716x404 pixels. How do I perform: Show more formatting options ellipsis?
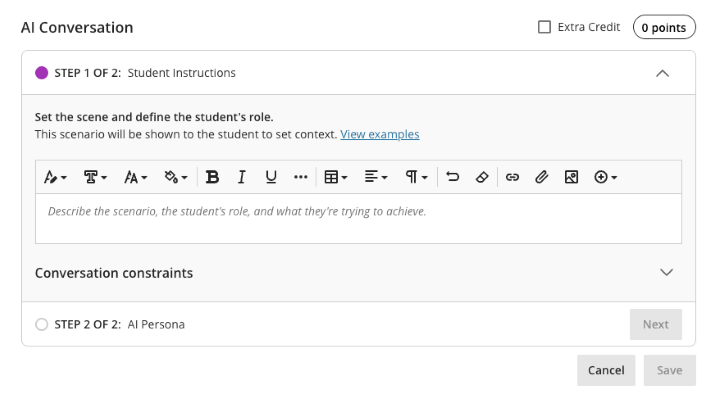point(300,177)
